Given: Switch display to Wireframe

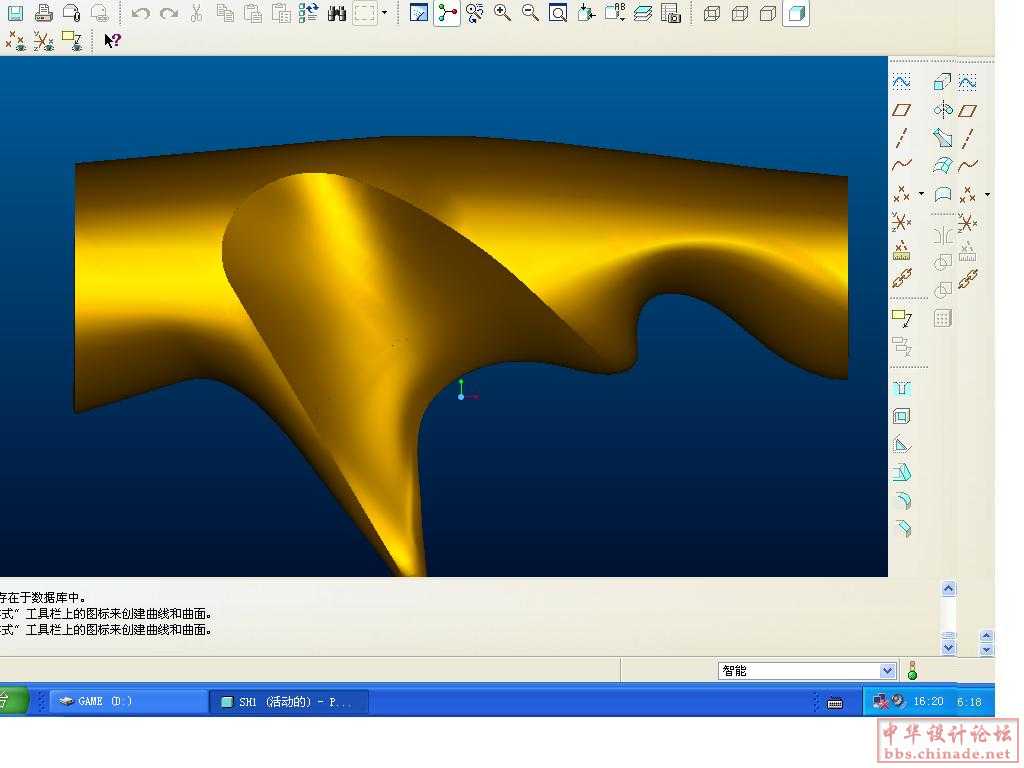Looking at the screenshot, I should [712, 13].
